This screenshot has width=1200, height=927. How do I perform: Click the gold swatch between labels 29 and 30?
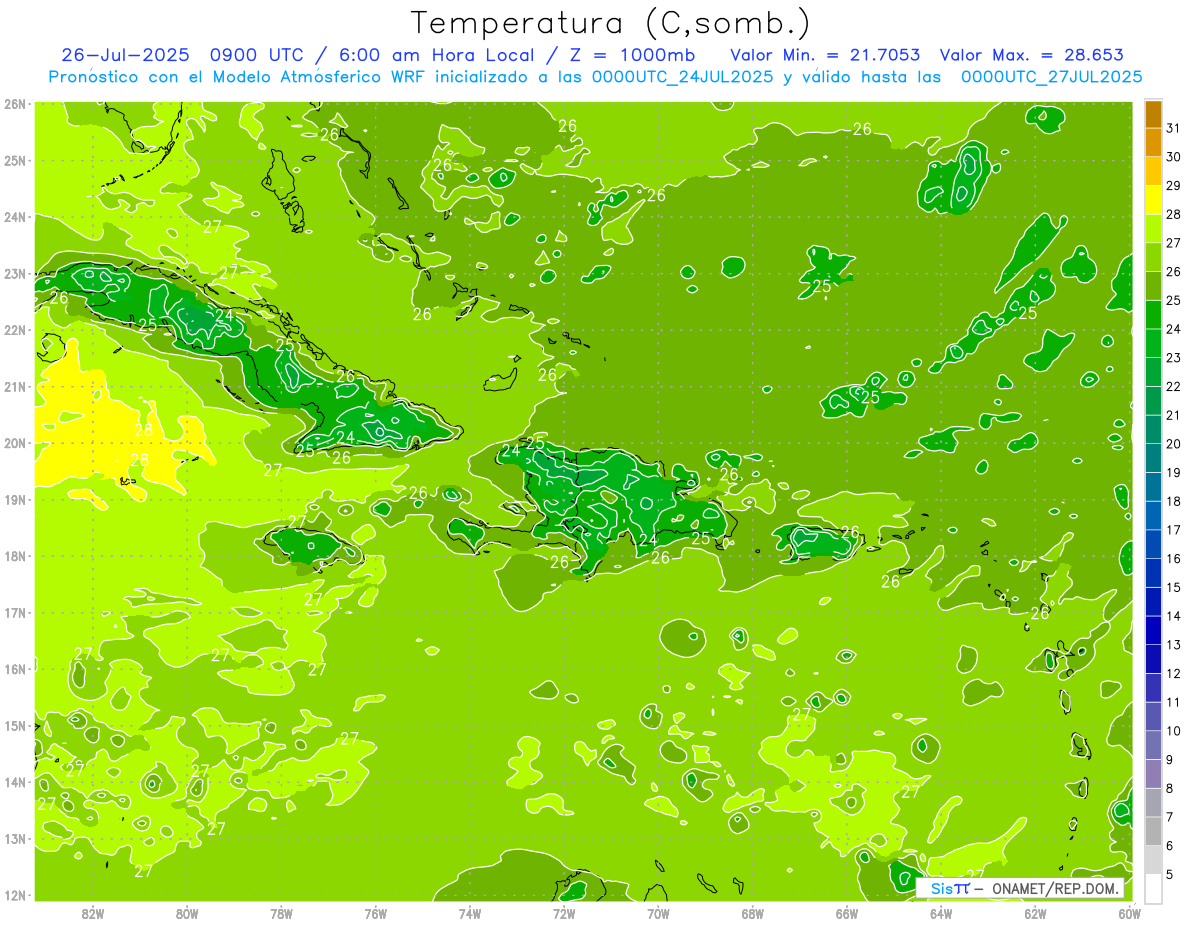coord(1153,171)
